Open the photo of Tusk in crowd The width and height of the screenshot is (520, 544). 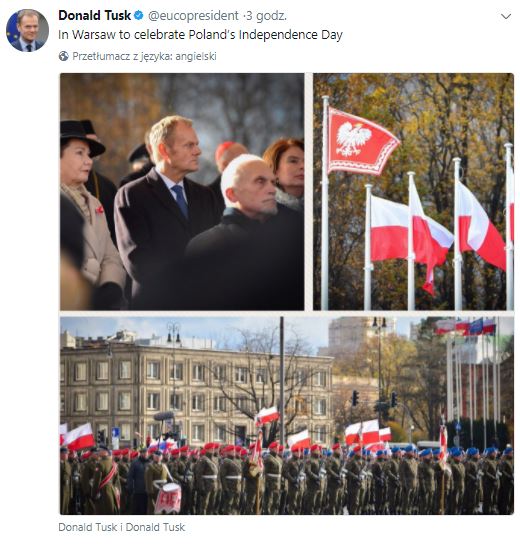pyautogui.click(x=182, y=192)
